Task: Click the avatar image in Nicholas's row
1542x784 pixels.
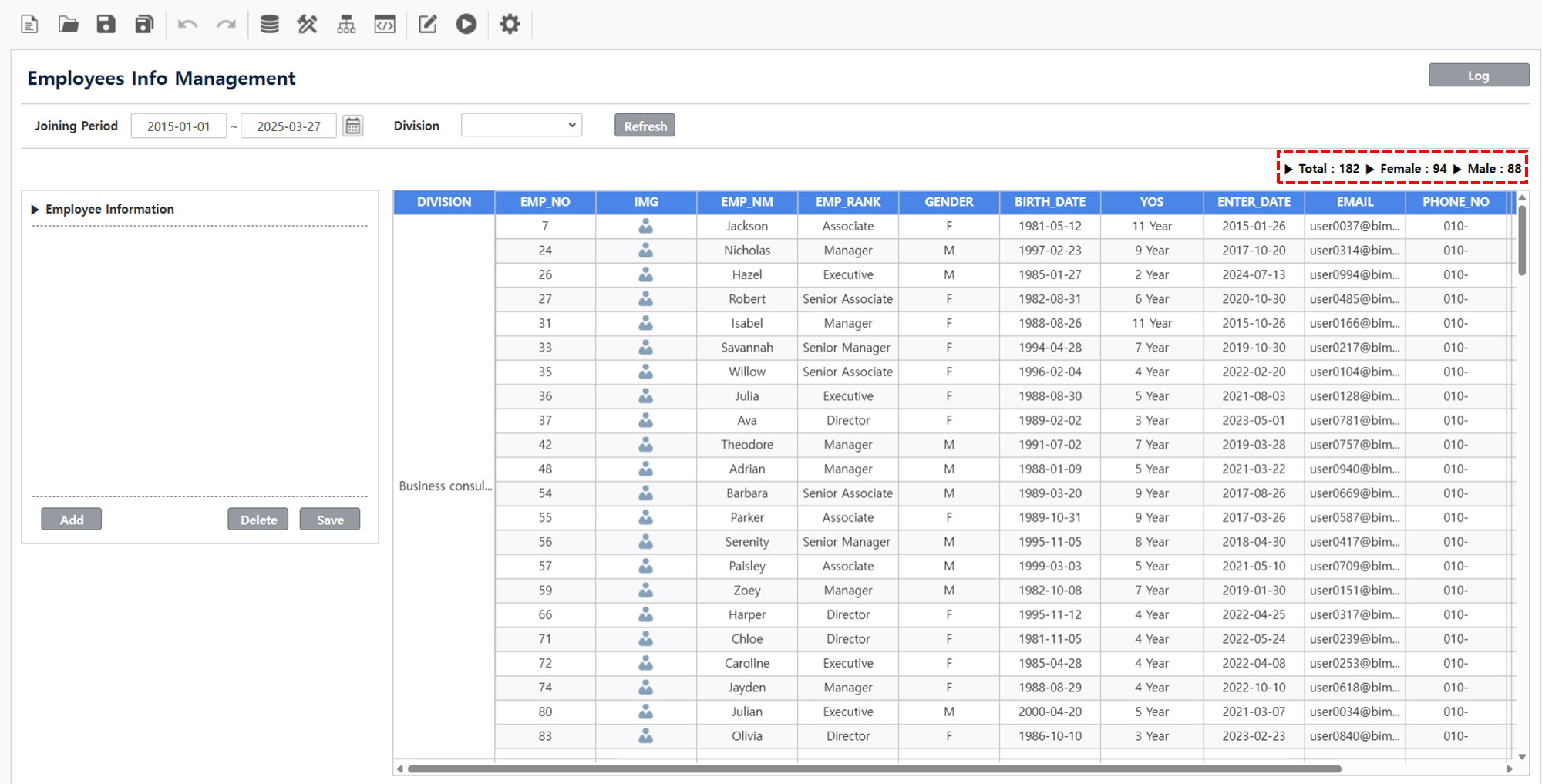Action: [x=646, y=251]
